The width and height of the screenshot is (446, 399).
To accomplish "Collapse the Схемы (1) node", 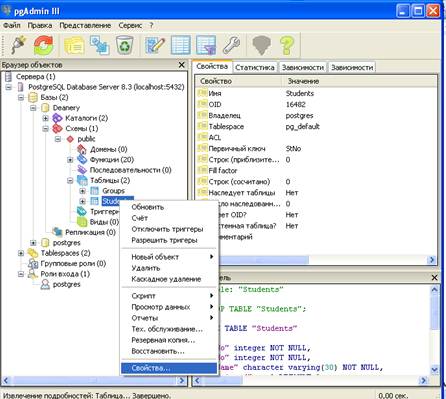I will [x=45, y=129].
